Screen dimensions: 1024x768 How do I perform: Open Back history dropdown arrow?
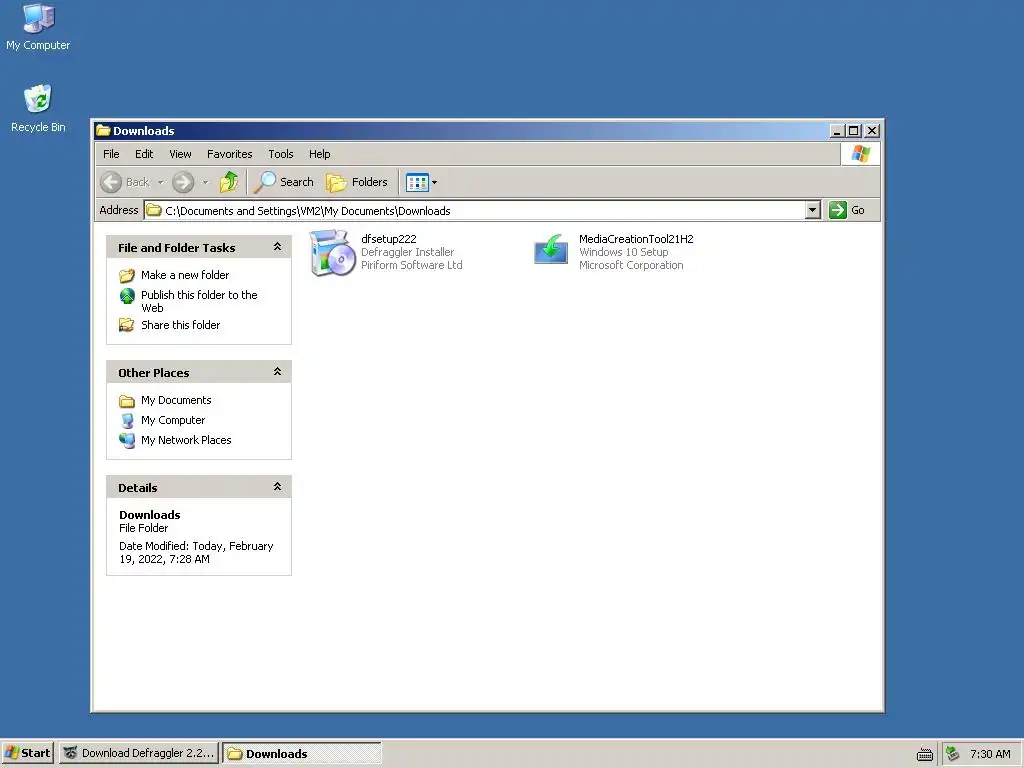point(160,182)
